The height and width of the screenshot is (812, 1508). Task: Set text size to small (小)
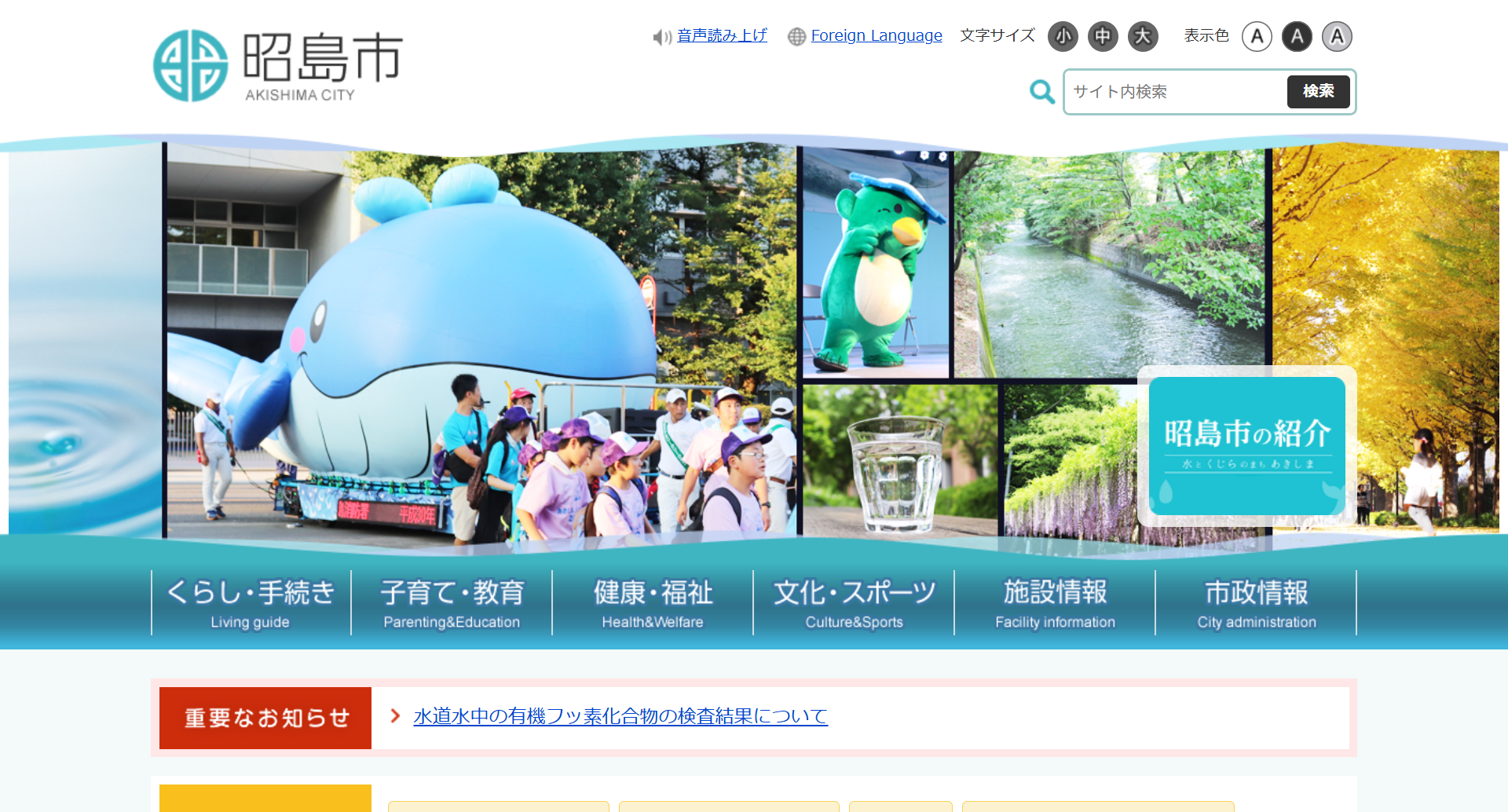1063,36
